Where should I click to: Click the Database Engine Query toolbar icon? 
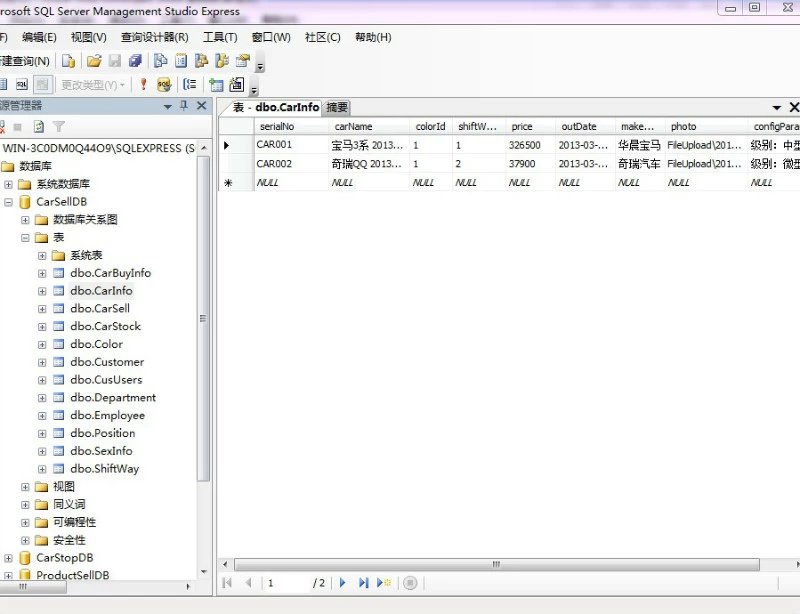coord(68,61)
